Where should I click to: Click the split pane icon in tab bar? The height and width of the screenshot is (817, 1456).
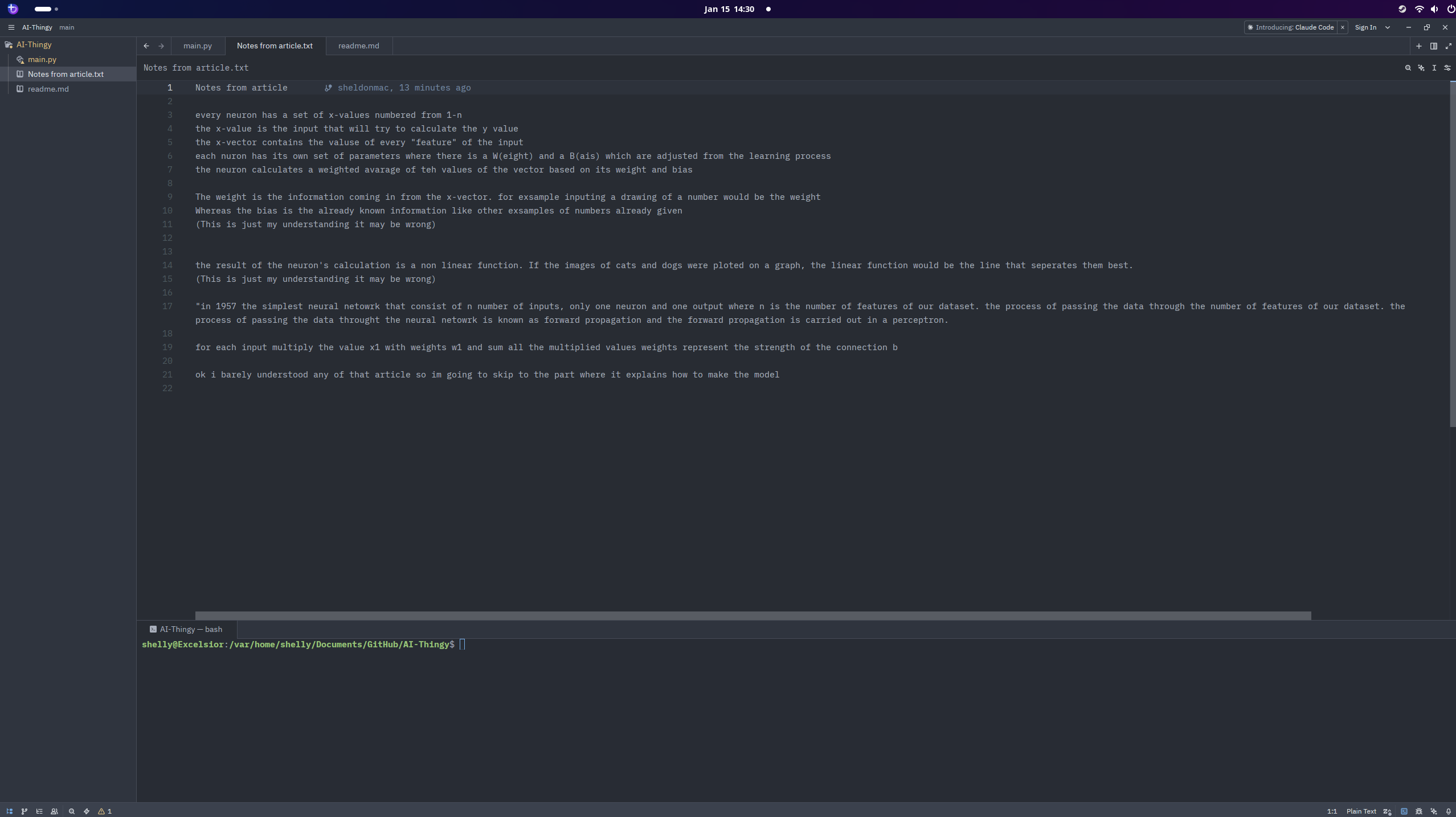[x=1433, y=46]
